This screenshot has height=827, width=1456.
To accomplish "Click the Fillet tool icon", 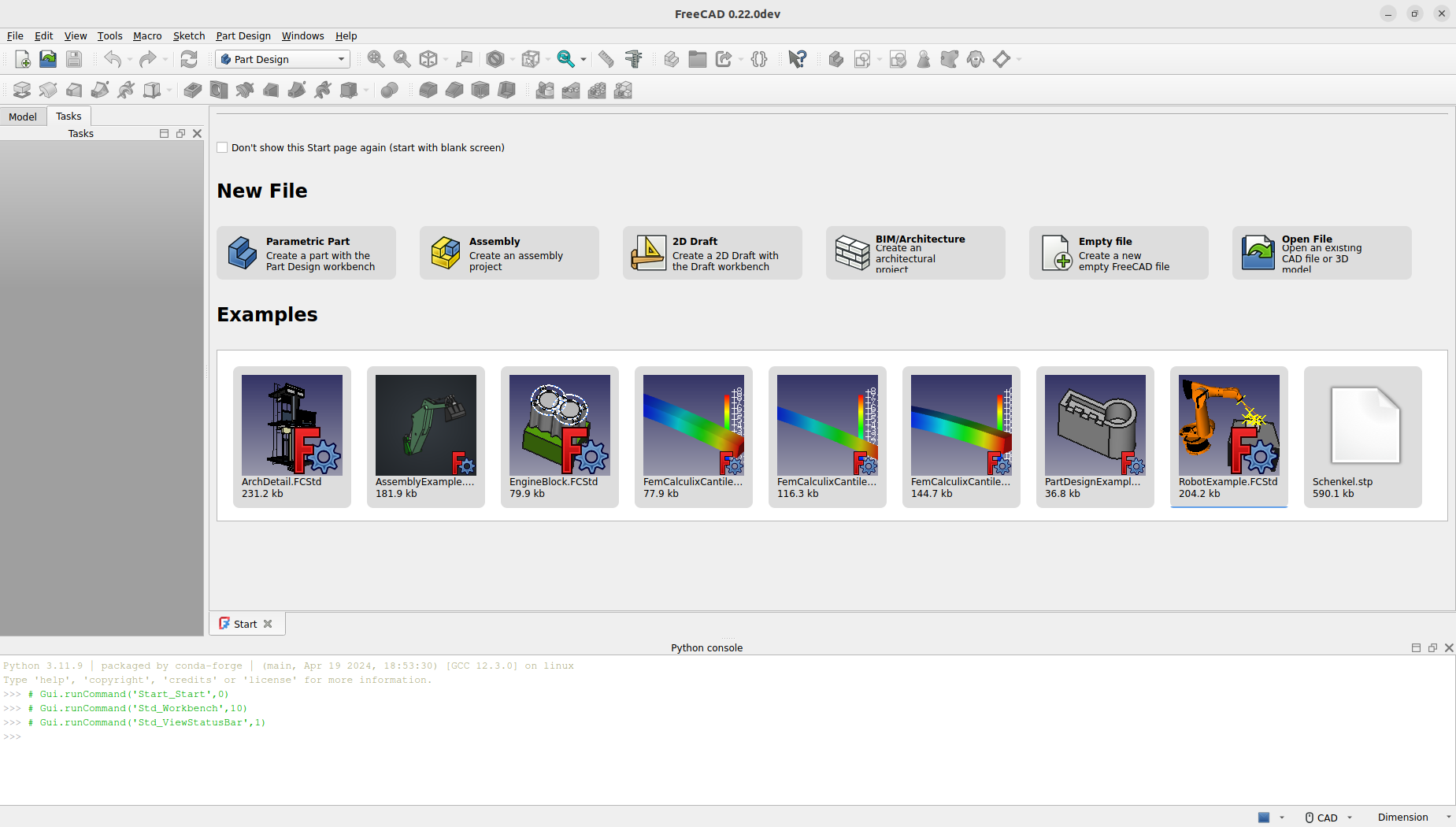I will tap(428, 90).
